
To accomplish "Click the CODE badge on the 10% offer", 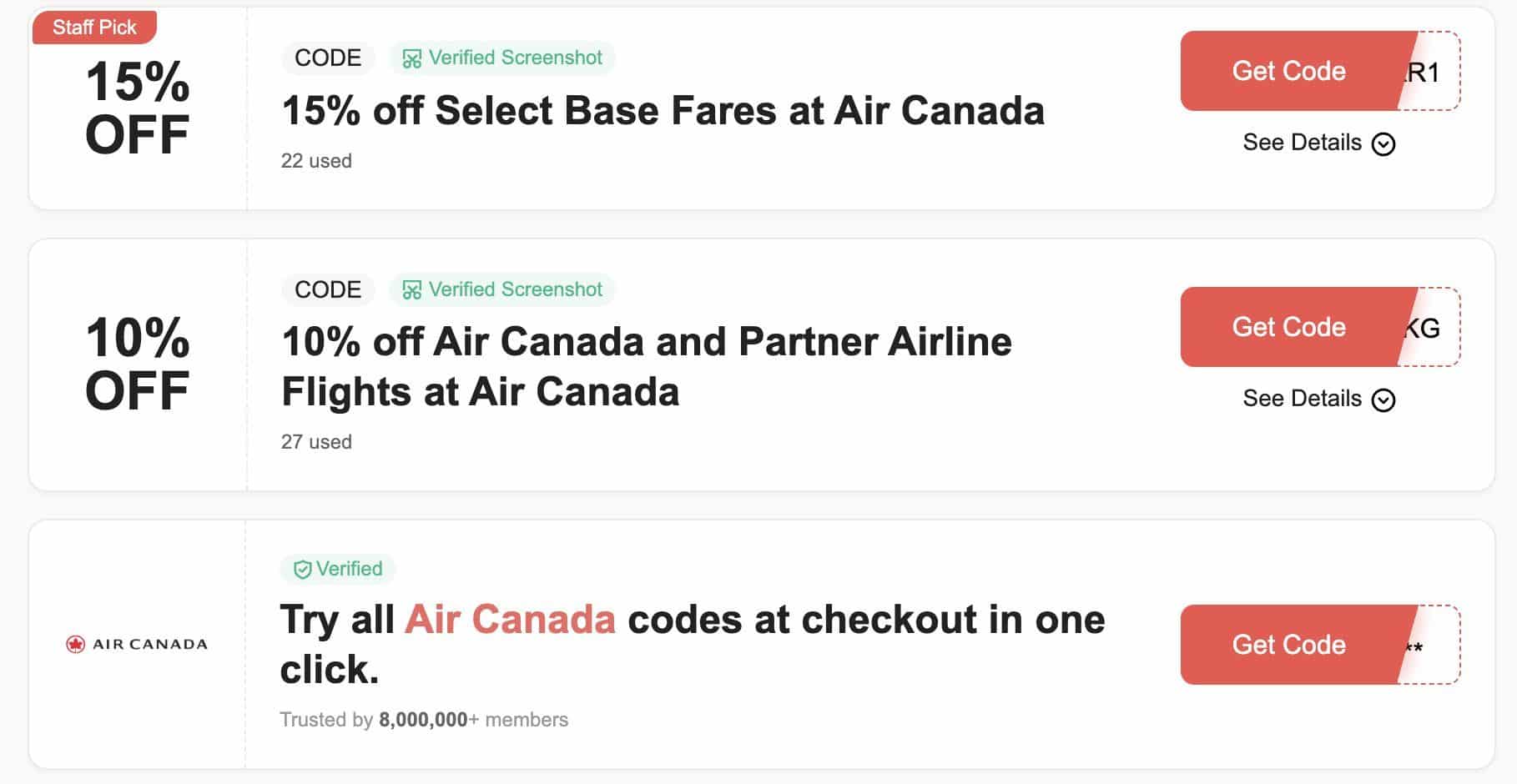I will 328,289.
